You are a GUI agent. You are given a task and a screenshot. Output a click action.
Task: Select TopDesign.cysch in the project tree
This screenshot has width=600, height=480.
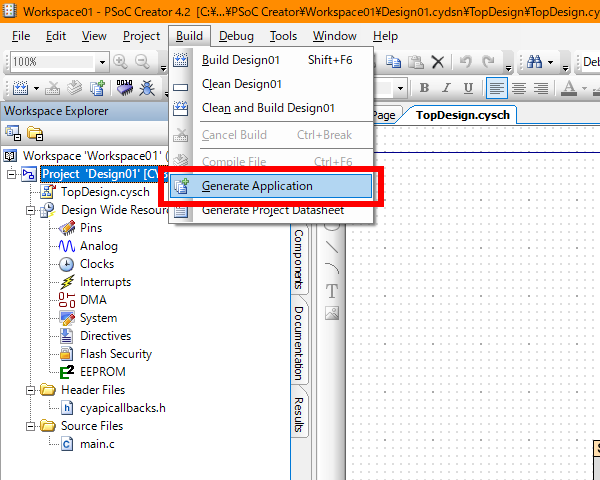click(105, 192)
